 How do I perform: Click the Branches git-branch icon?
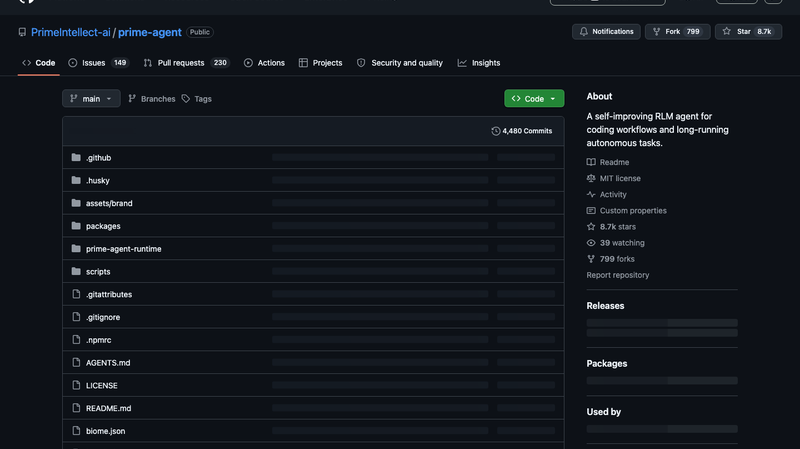pos(132,98)
